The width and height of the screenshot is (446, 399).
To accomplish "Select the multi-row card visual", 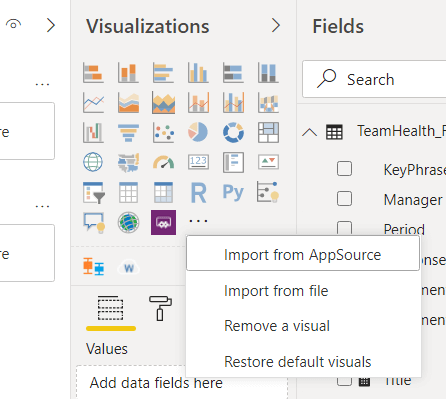I will coord(233,162).
